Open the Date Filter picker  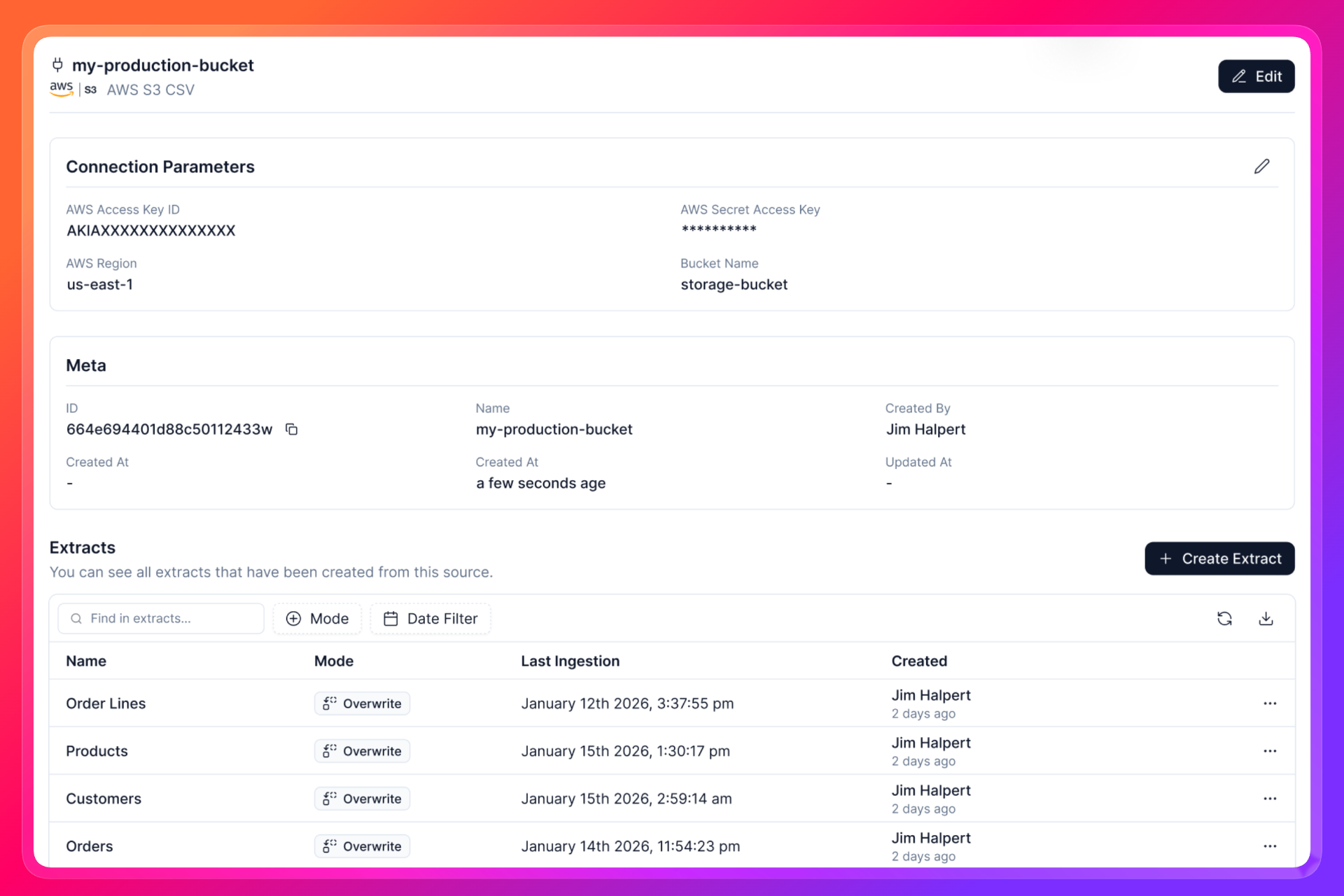(430, 619)
